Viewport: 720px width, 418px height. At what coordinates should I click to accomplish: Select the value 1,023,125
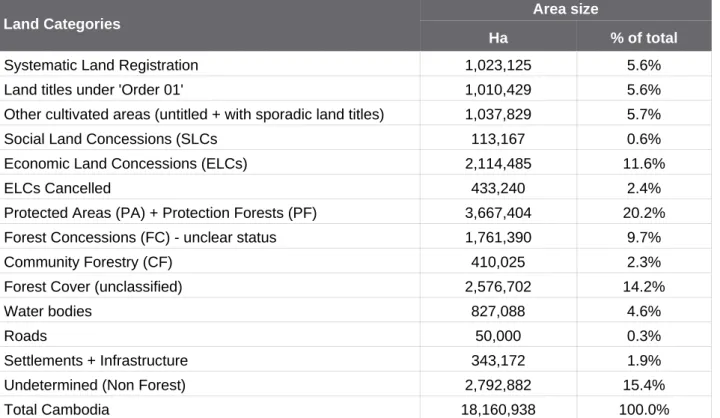498,65
